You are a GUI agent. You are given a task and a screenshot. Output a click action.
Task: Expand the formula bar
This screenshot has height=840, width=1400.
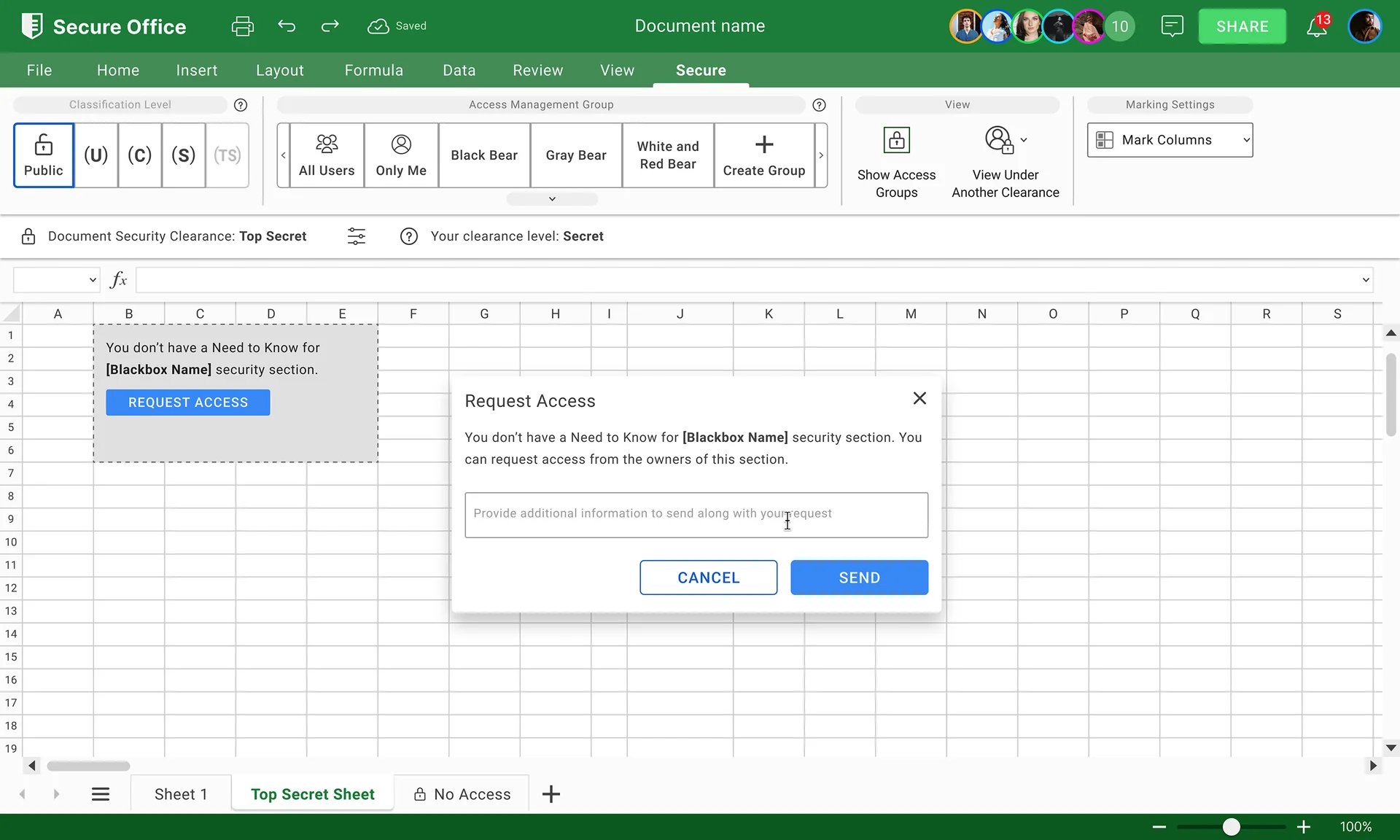[1365, 280]
